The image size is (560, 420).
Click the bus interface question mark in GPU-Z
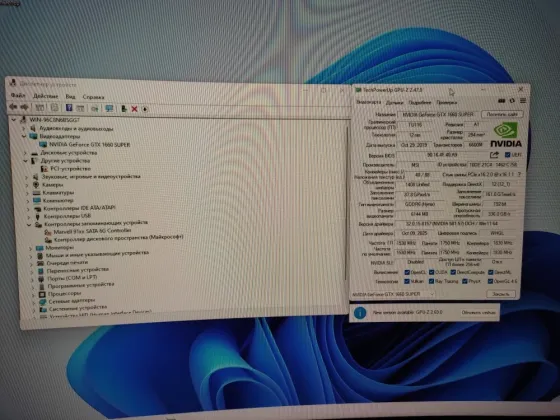tap(519, 174)
